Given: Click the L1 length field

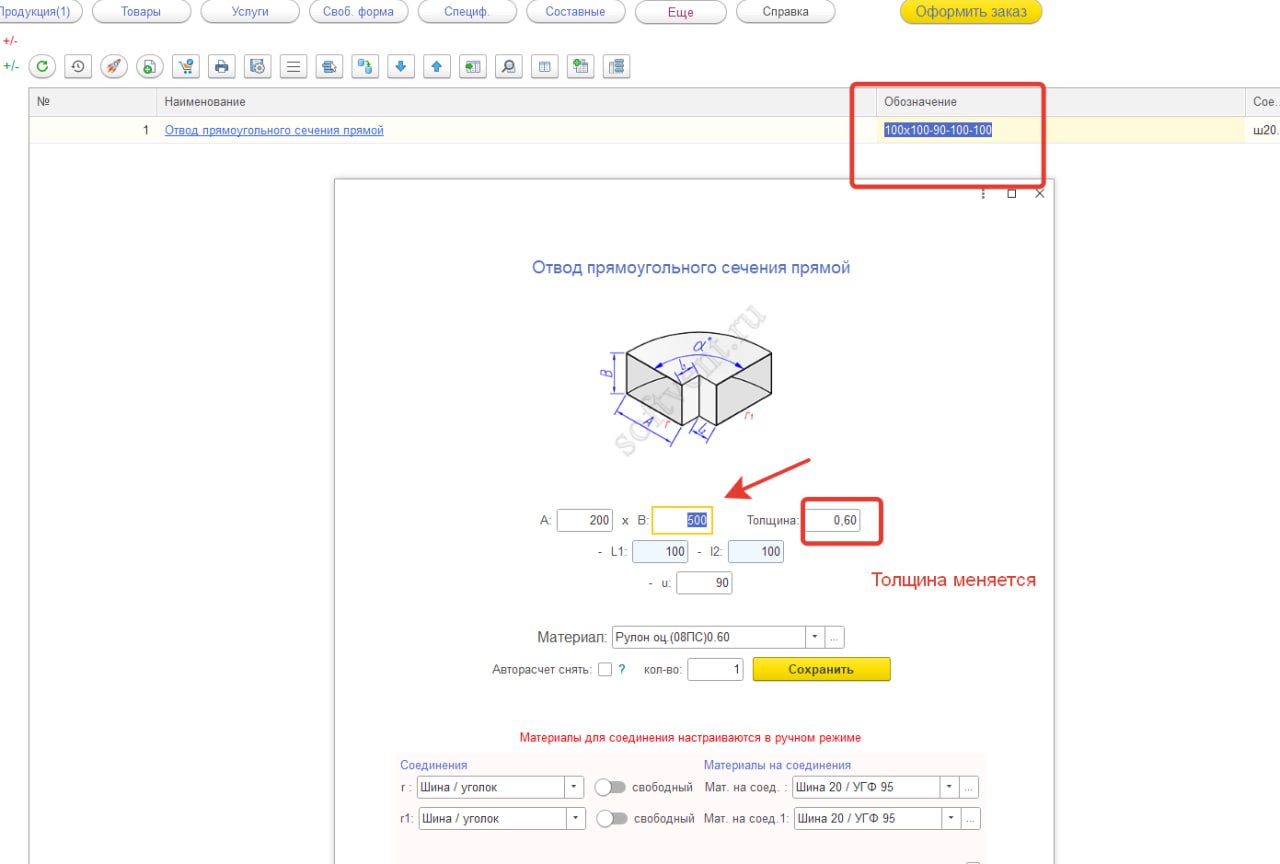Looking at the screenshot, I should click(660, 552).
